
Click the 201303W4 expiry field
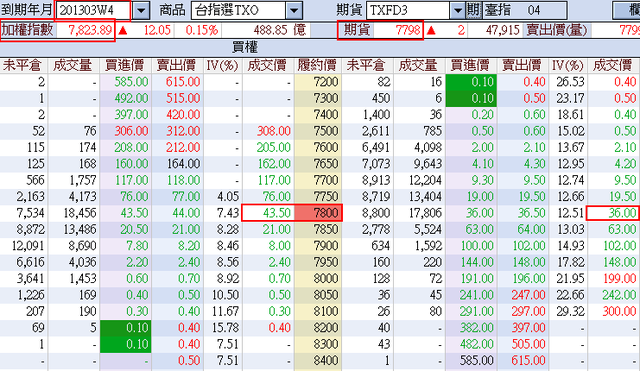pos(93,10)
